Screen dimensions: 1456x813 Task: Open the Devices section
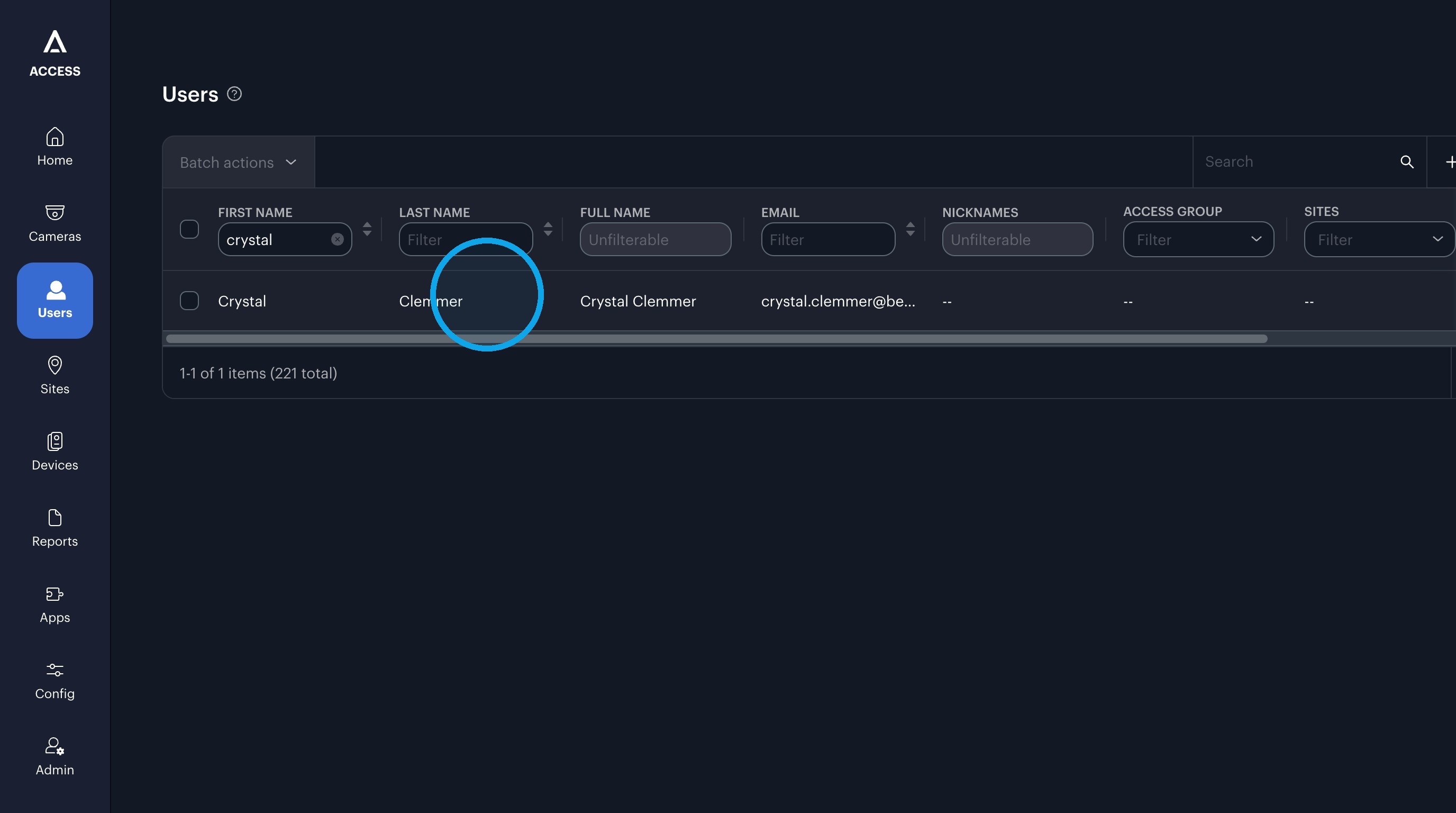coord(55,451)
